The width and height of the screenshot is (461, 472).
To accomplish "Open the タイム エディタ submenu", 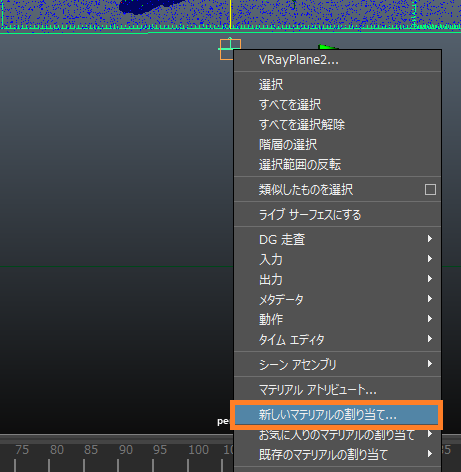I will pyautogui.click(x=337, y=339).
